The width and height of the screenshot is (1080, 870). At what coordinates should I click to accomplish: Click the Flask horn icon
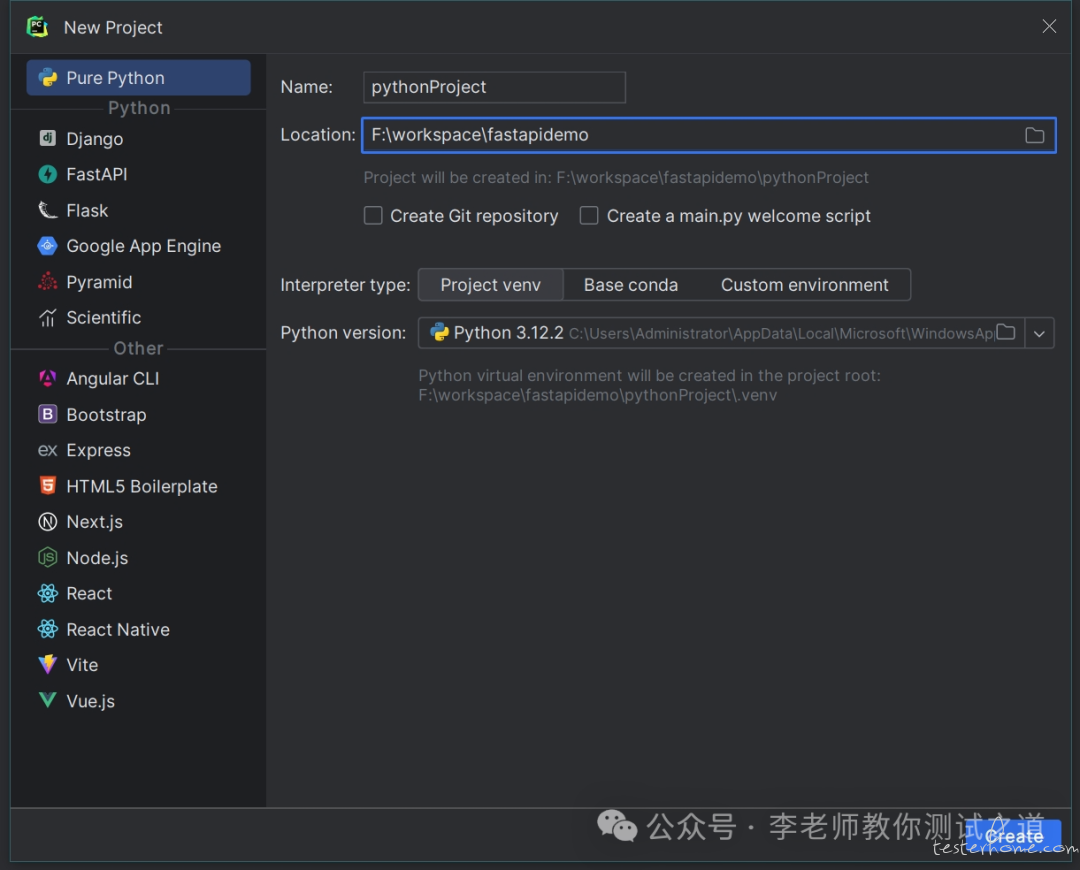[x=48, y=210]
